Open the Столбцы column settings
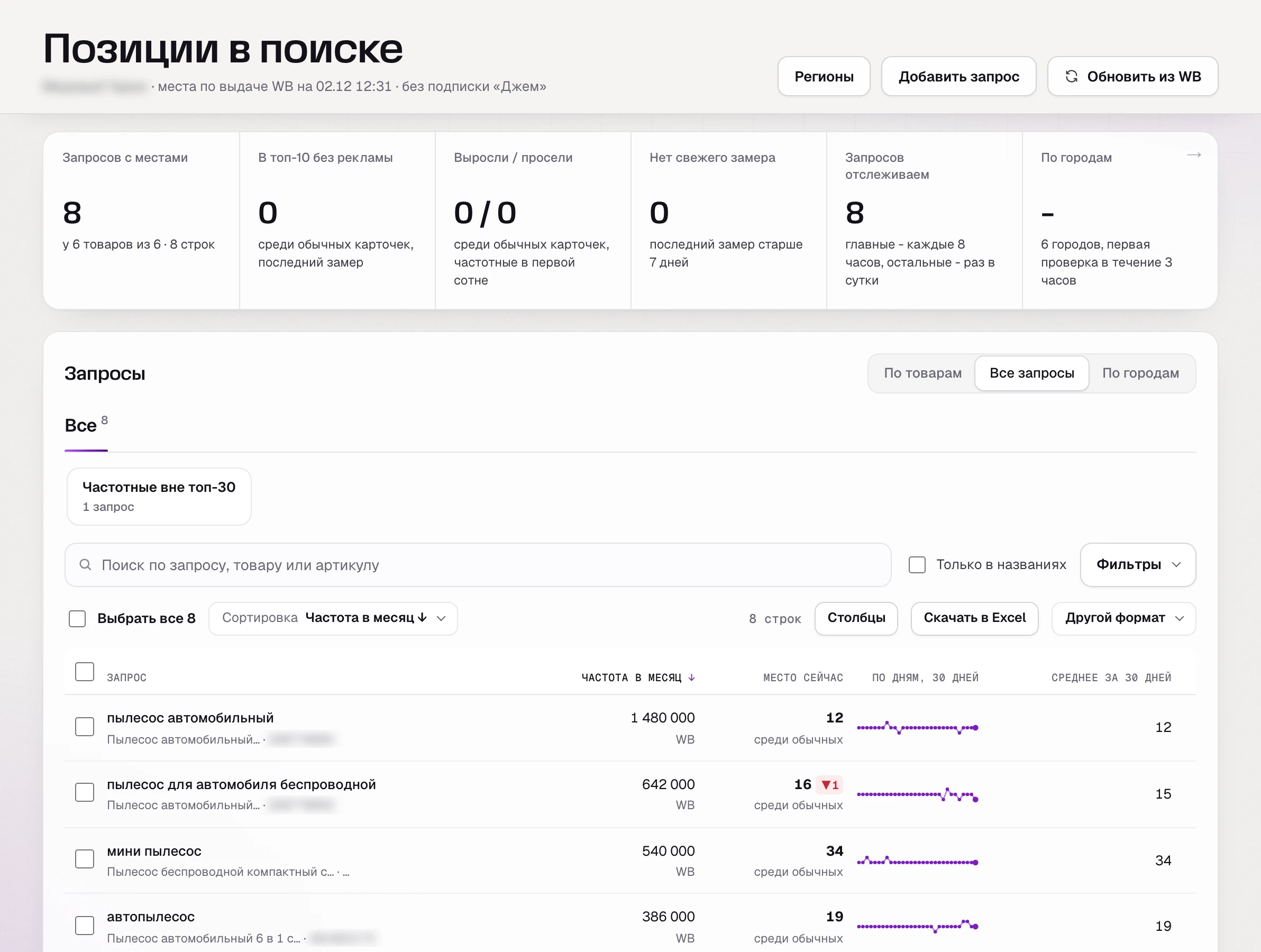The width and height of the screenshot is (1261, 952). [x=856, y=618]
